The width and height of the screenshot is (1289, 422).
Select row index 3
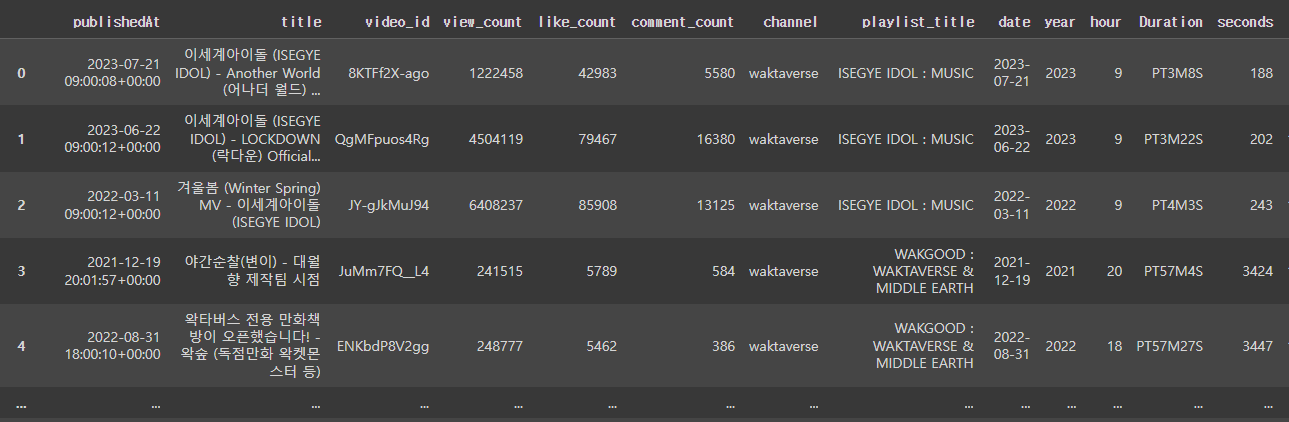coord(22,271)
